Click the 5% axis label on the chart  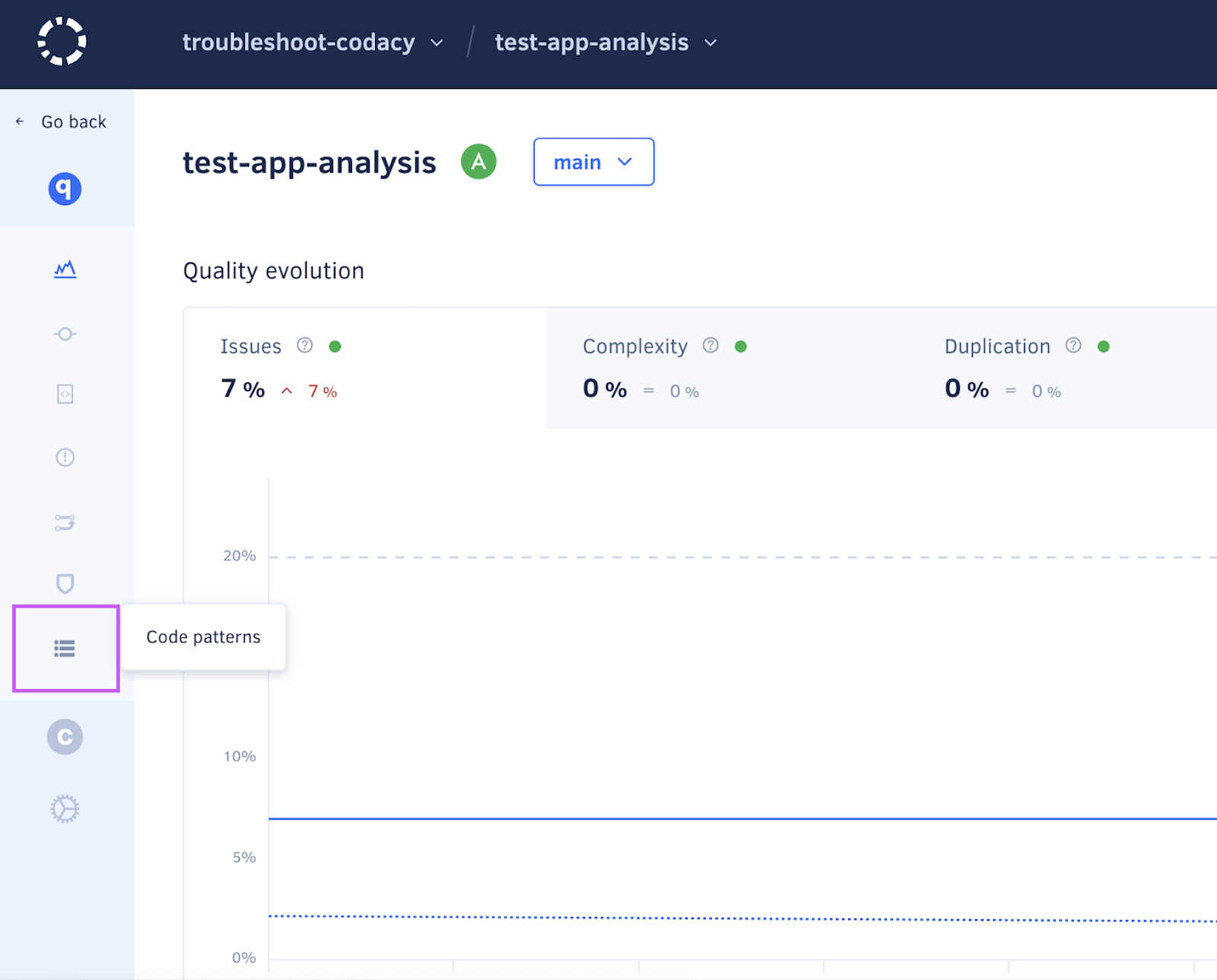(x=244, y=858)
